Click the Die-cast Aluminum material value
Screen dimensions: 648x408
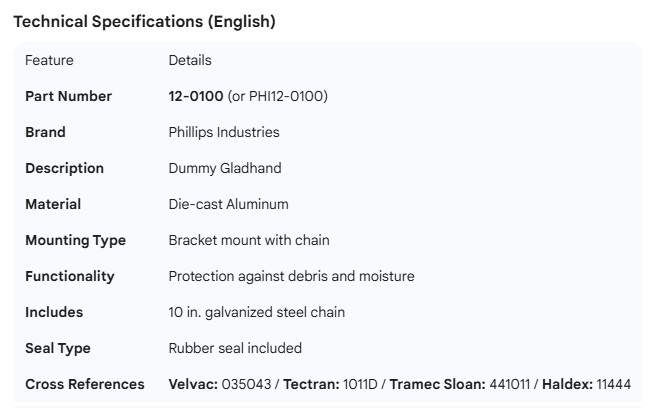tap(228, 204)
